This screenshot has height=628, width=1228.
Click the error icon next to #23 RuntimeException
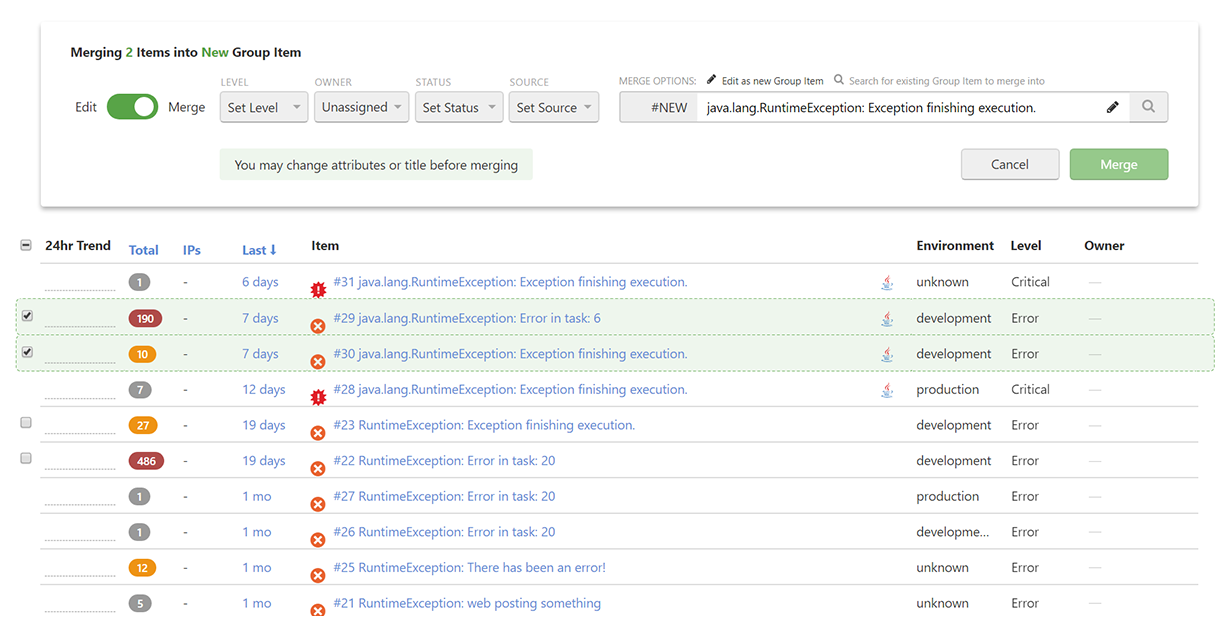(x=318, y=432)
